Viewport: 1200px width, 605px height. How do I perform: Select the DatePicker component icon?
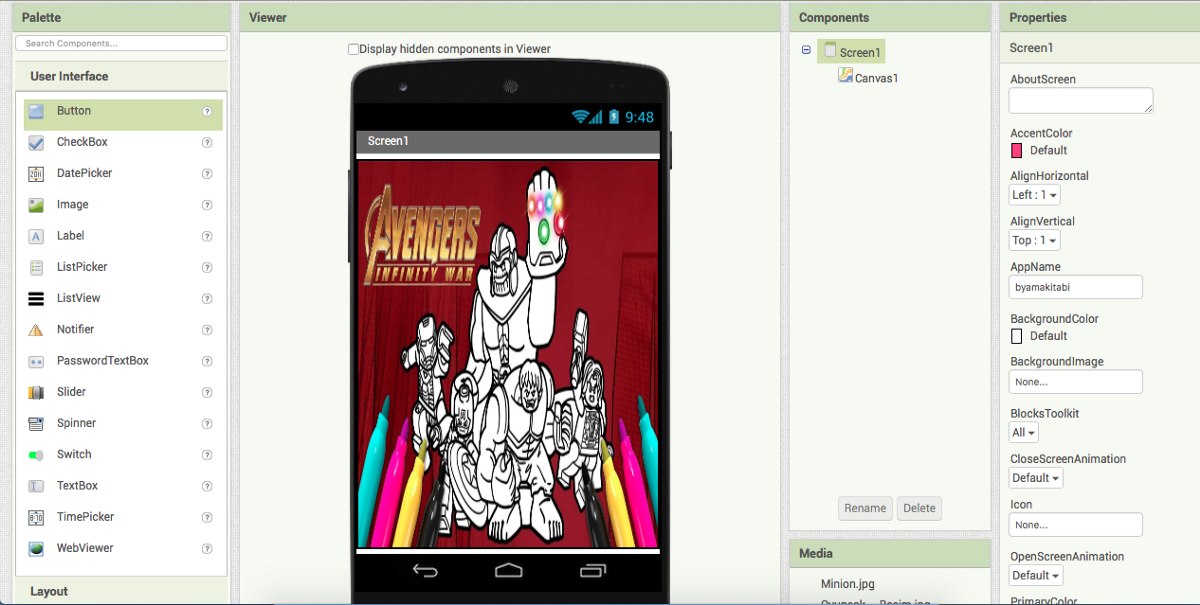coord(36,174)
